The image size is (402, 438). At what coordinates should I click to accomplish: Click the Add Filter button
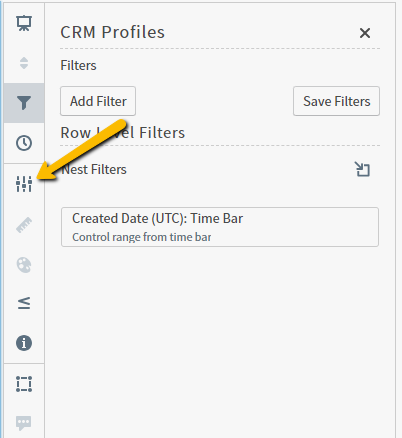pos(98,101)
